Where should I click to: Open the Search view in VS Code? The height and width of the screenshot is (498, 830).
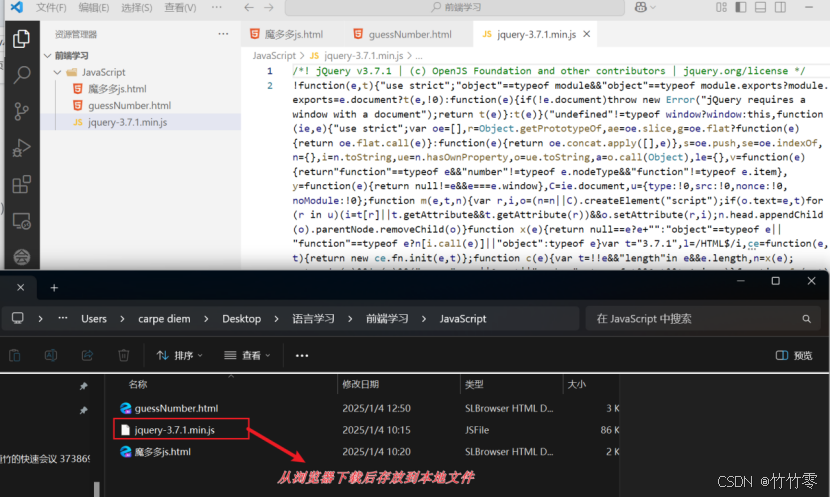pos(21,75)
